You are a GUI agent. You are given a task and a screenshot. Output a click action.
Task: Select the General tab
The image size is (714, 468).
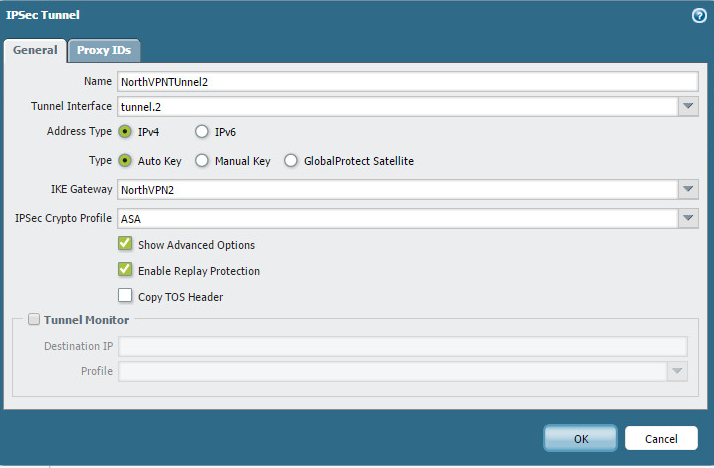pos(35,51)
